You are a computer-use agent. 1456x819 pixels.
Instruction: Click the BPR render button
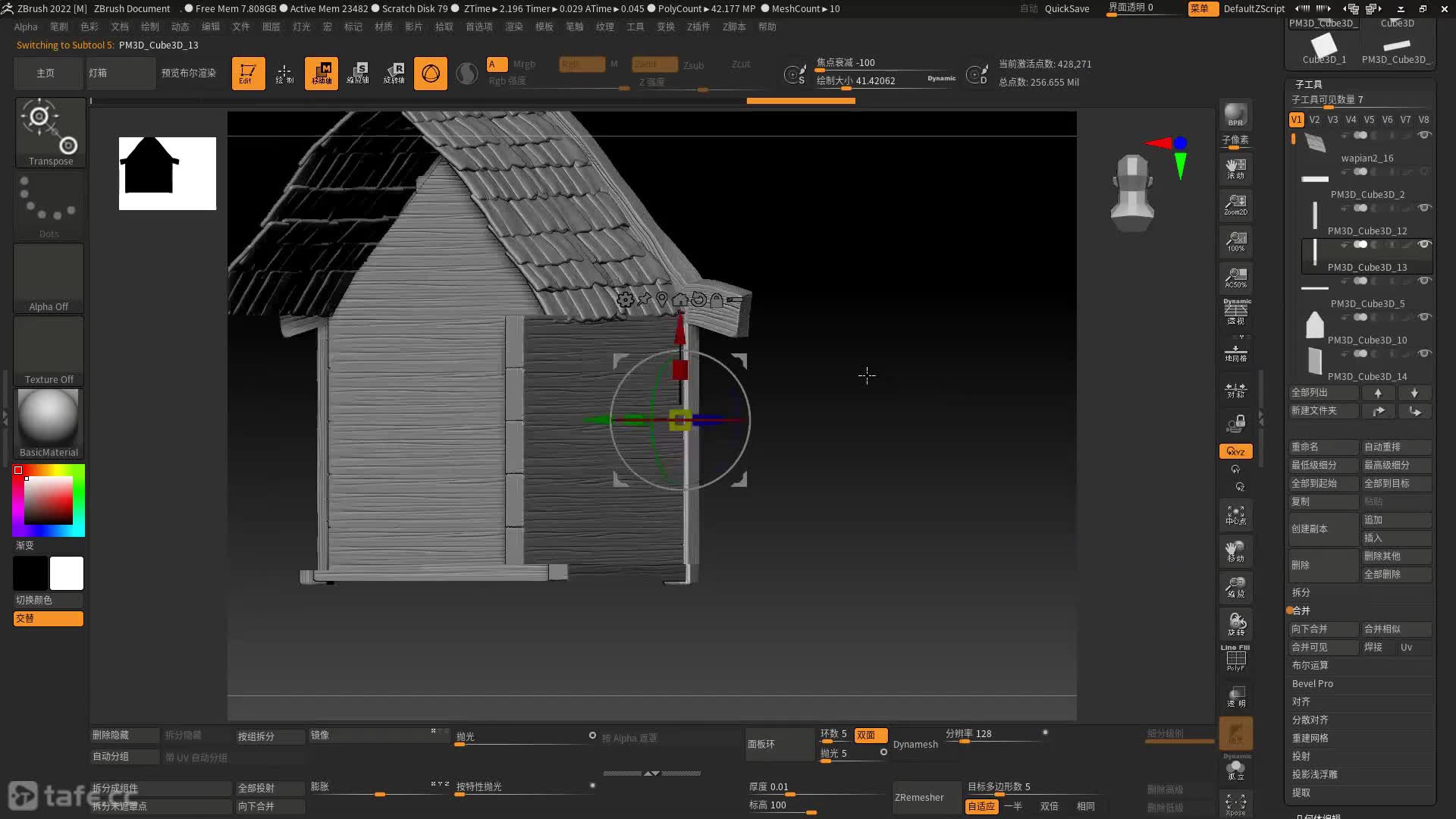point(1235,115)
